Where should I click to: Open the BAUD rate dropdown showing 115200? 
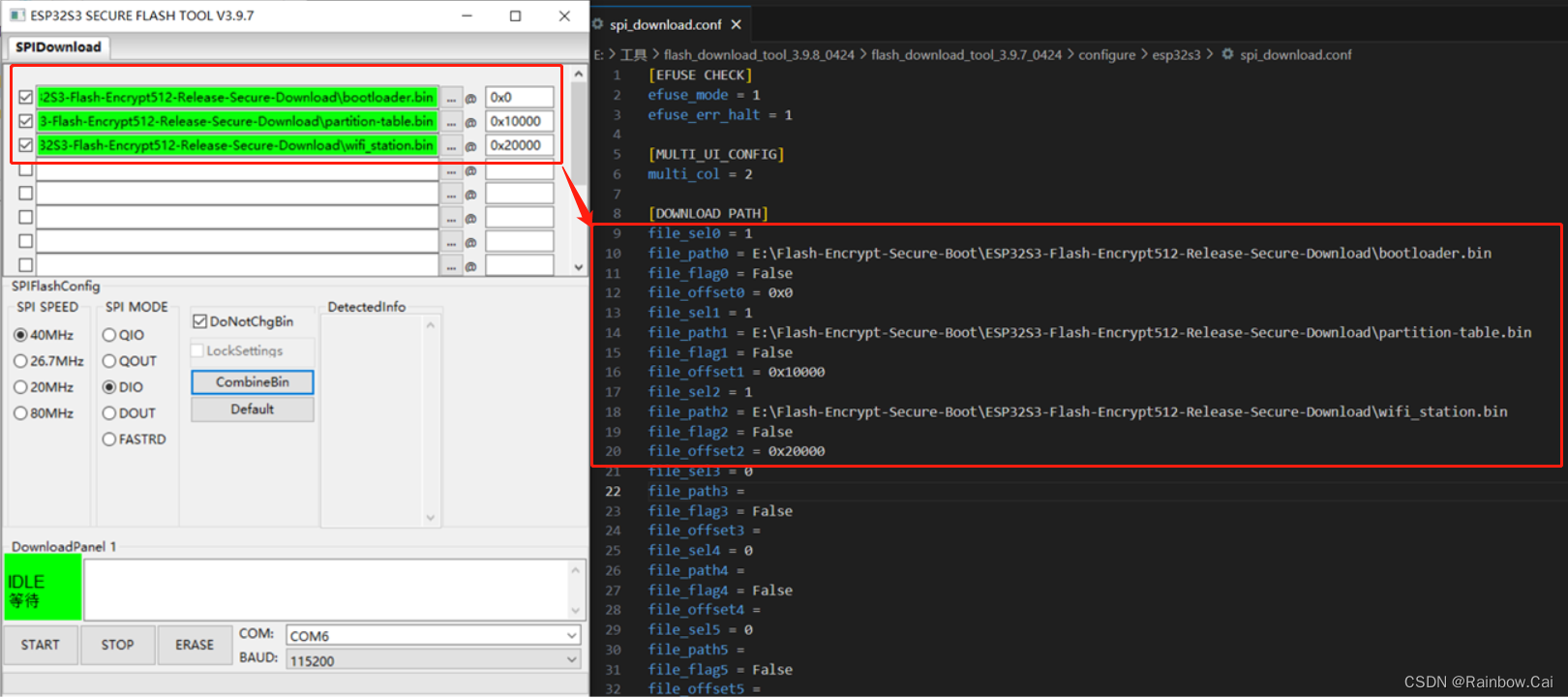[x=571, y=660]
